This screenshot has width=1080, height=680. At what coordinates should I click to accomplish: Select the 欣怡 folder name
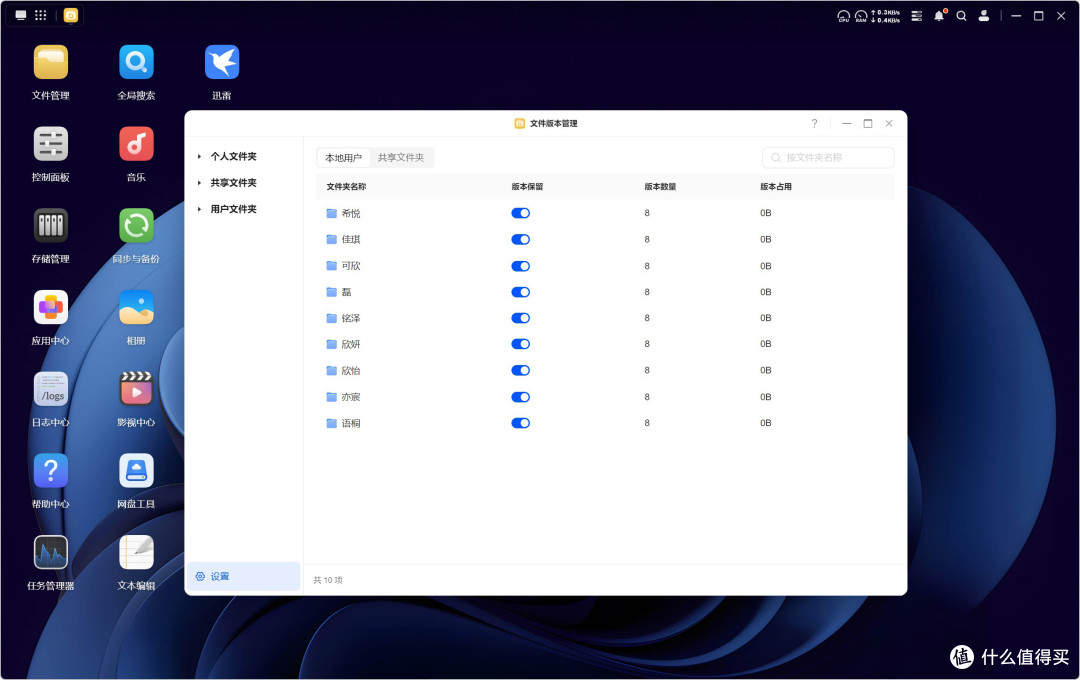click(x=351, y=371)
